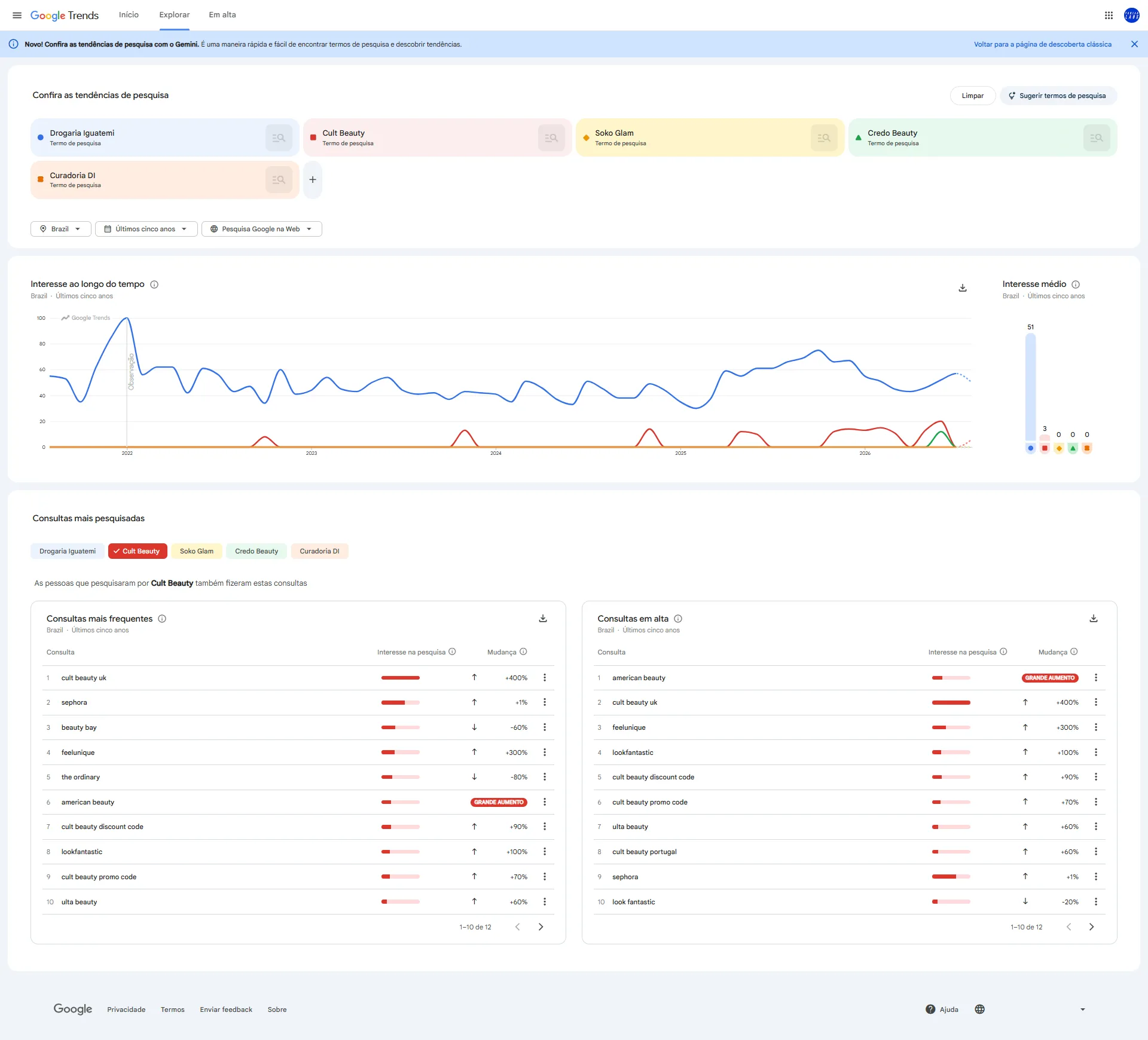Open the hamburger main menu
The width and height of the screenshot is (1148, 1040).
point(17,15)
